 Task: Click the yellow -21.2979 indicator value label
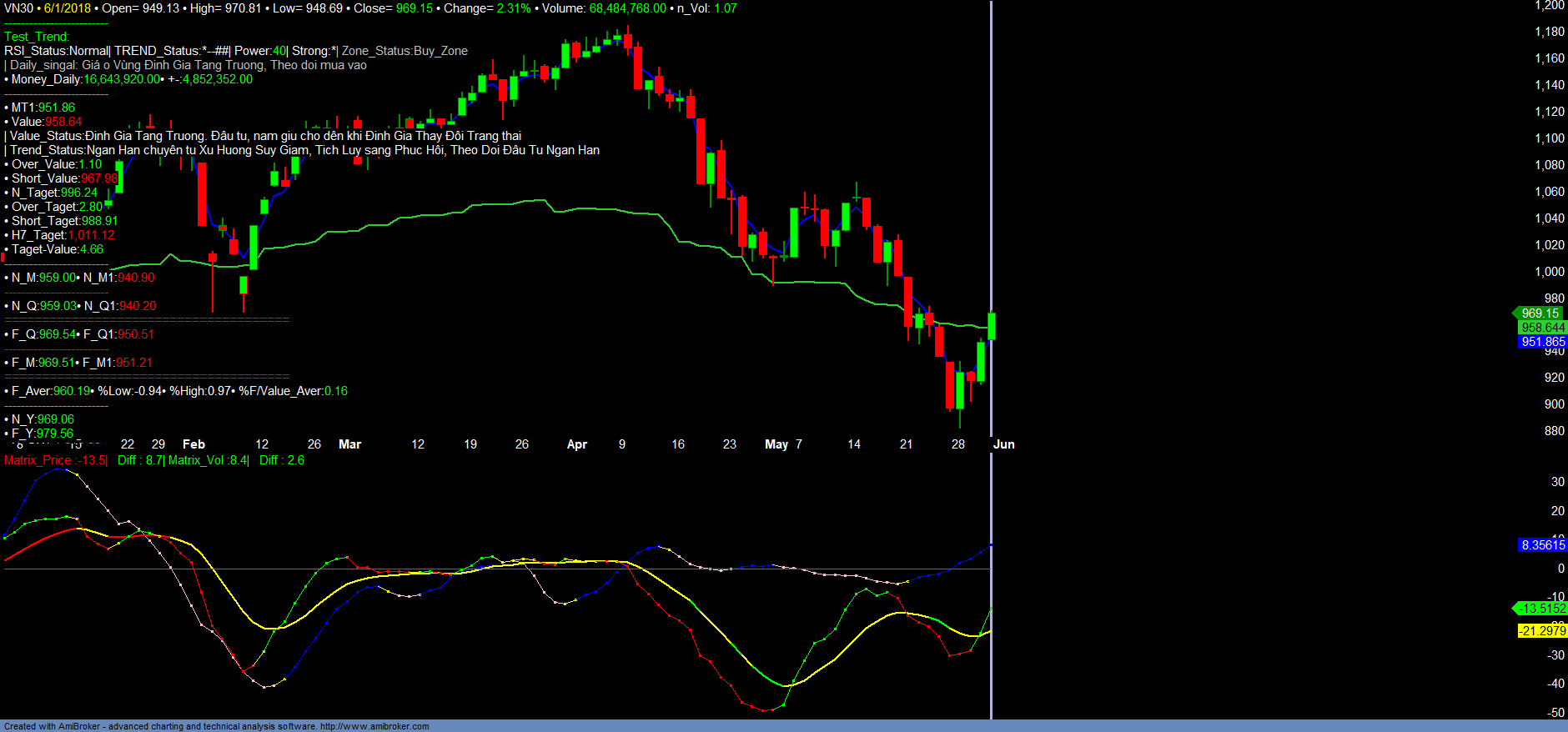pyautogui.click(x=1541, y=631)
